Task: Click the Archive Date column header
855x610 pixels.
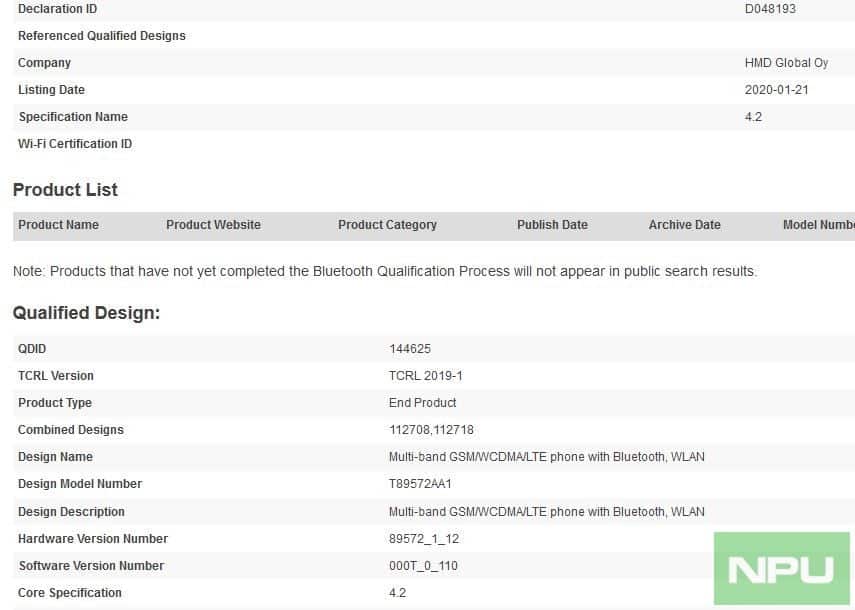Action: [x=684, y=225]
